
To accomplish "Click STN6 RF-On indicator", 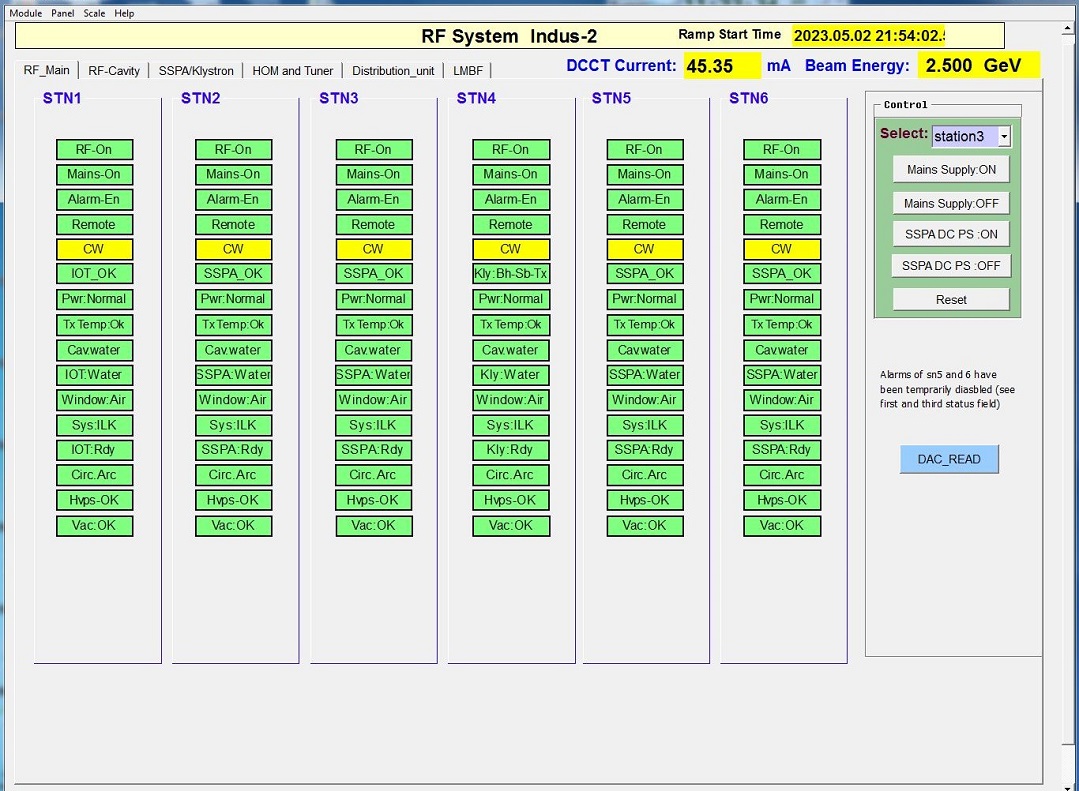I will pyautogui.click(x=782, y=149).
